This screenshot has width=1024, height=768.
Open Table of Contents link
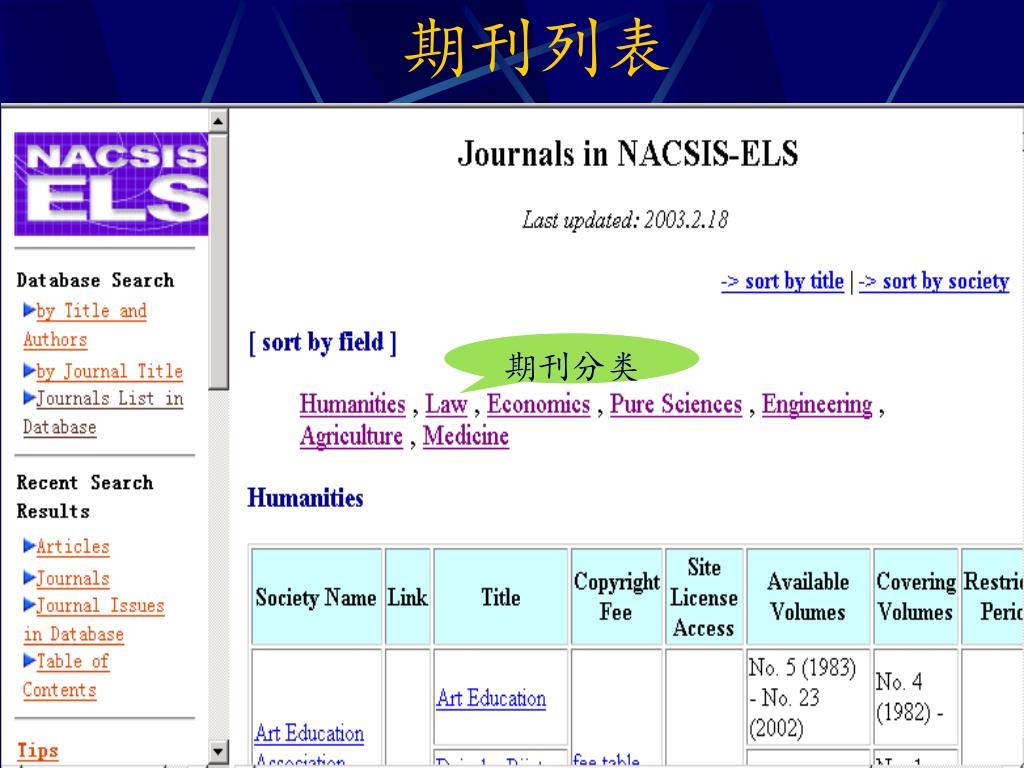66,675
